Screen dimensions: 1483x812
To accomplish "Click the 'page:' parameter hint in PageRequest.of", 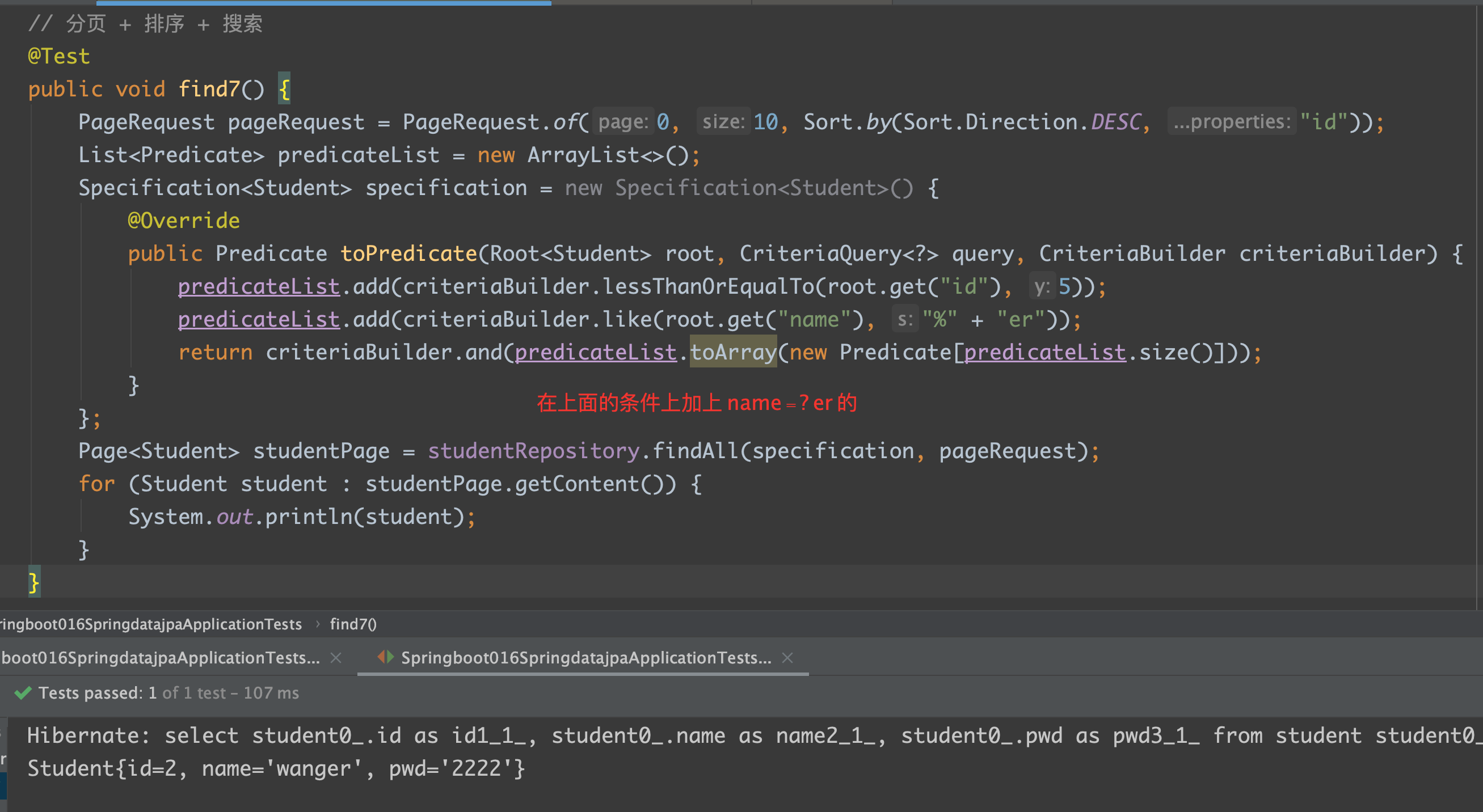I will (623, 121).
